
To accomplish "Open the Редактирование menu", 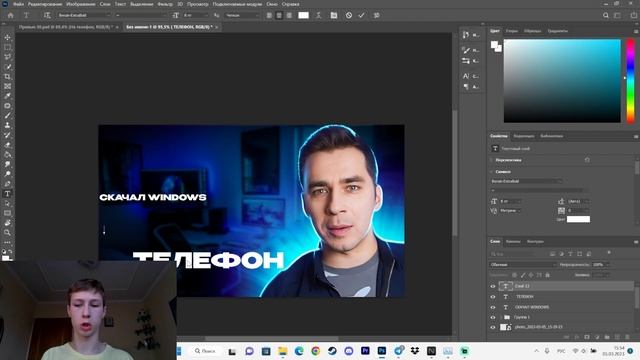I will click(45, 4).
